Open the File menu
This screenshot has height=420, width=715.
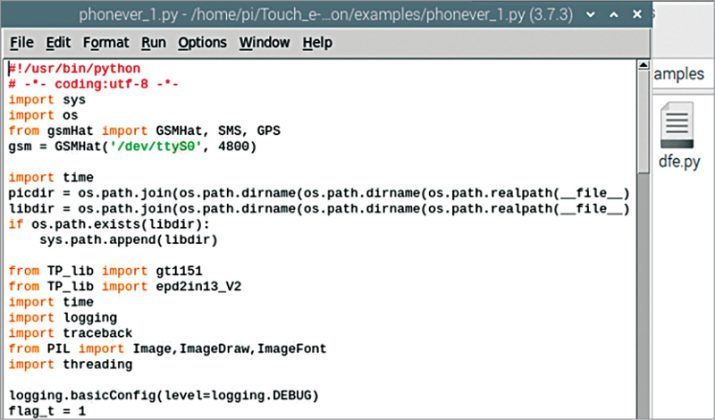point(21,43)
